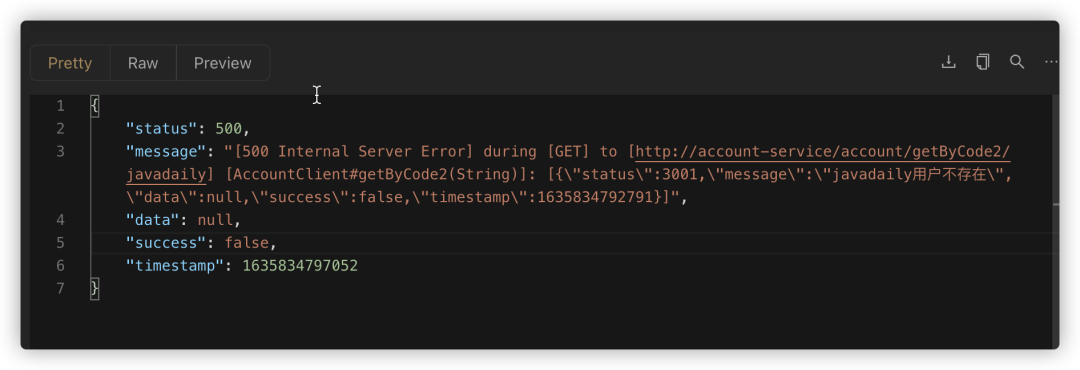Click the vertical scrollbar at the right edge
Viewport: 1080px width, 370px height.
coord(1056,220)
